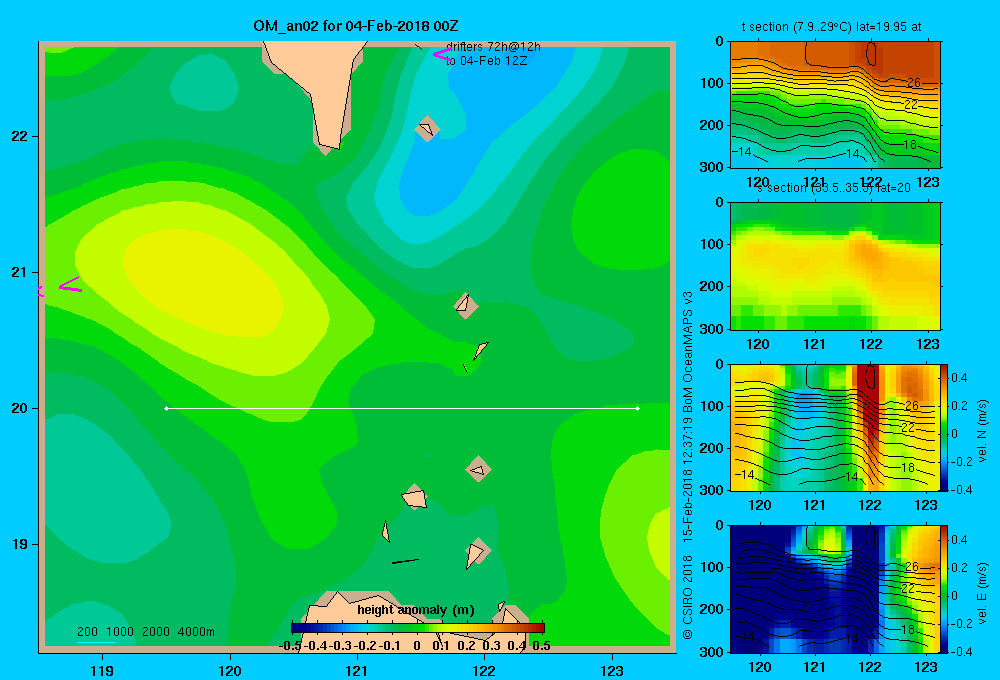Screen dimensions: 1000x680
Task: Click the "vel. N (m/s)" axis label
Action: 982,430
